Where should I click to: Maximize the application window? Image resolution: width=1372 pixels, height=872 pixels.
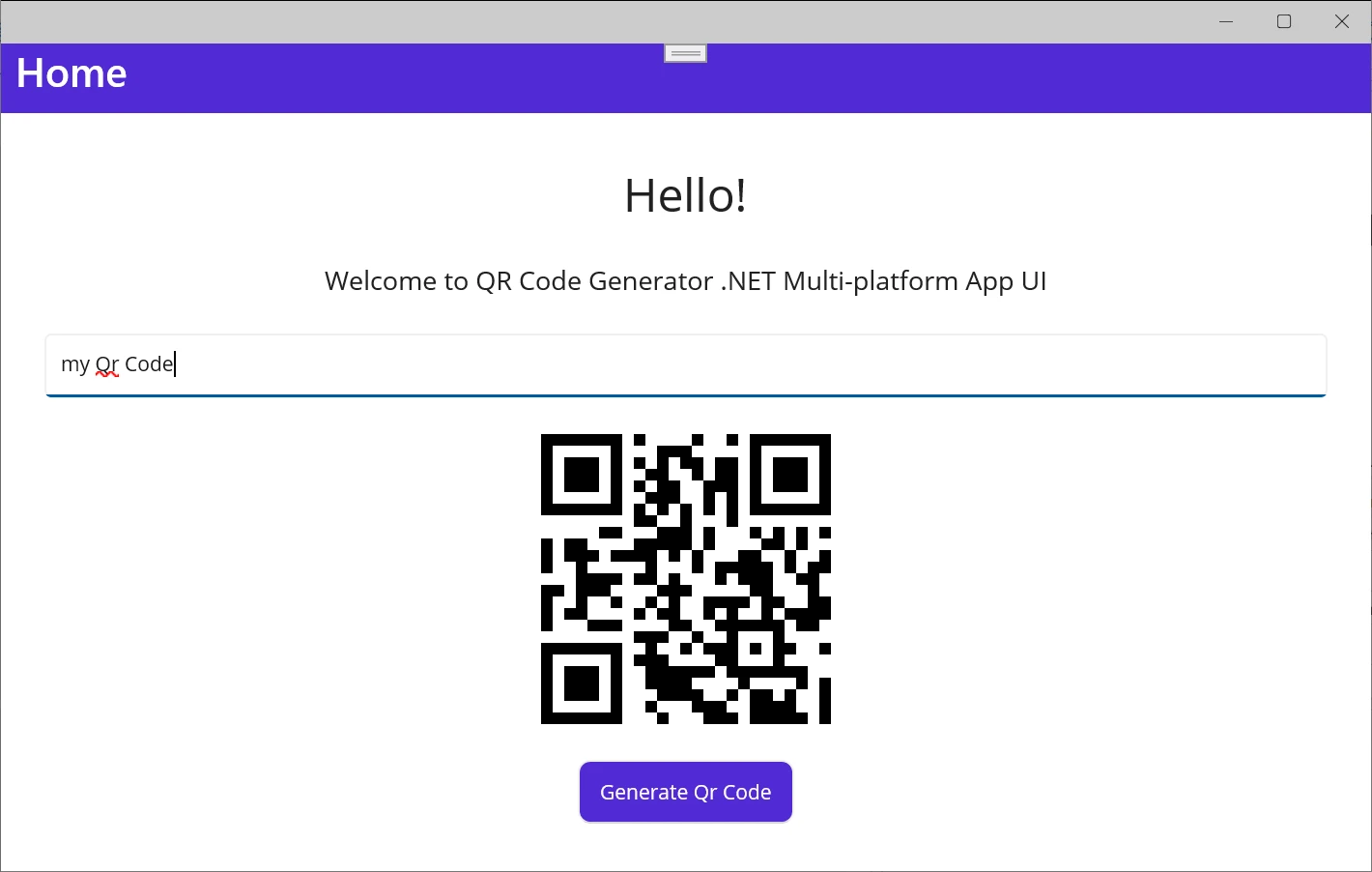pos(1284,21)
